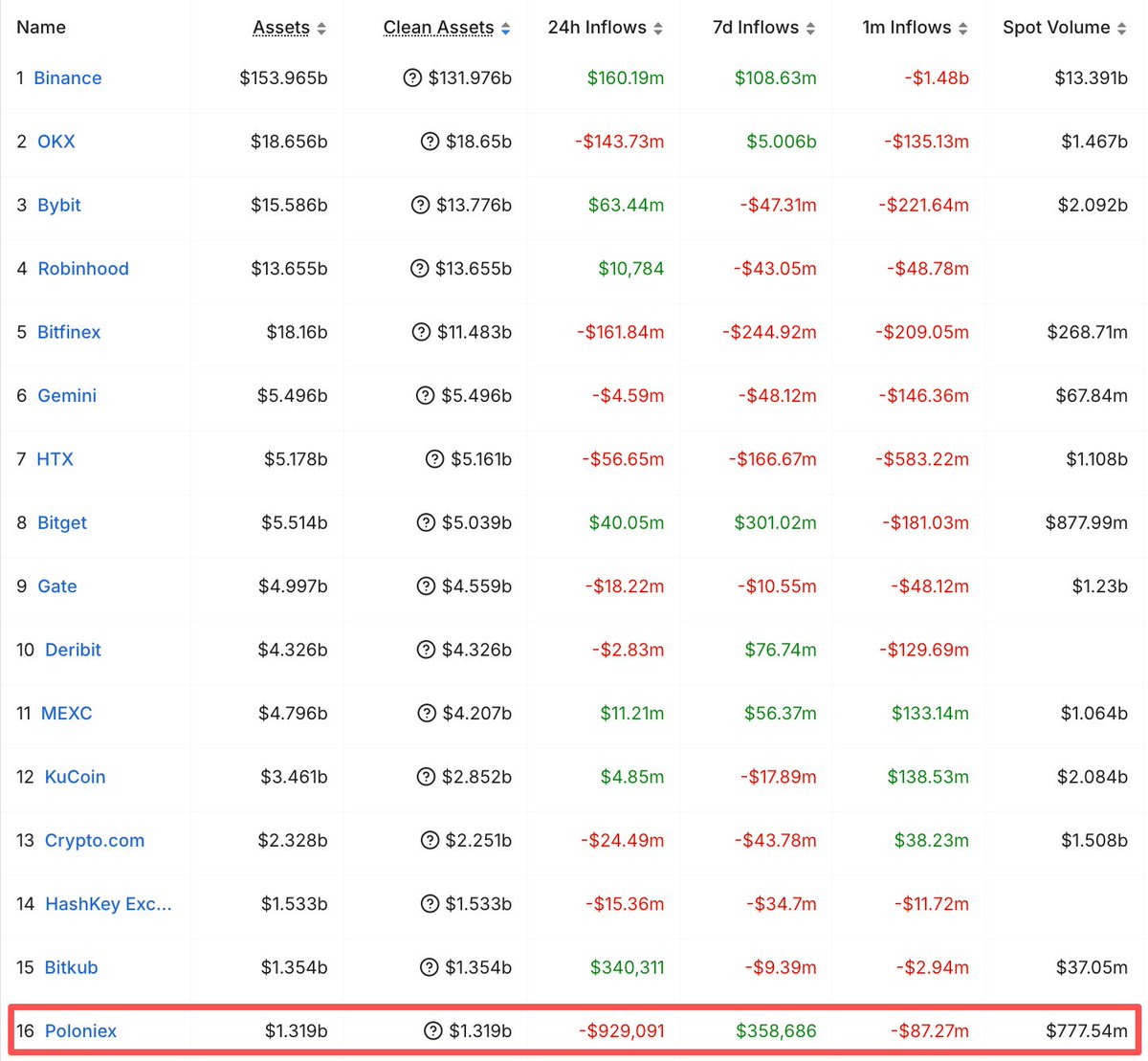Go to the Gate exchange page

[x=57, y=586]
